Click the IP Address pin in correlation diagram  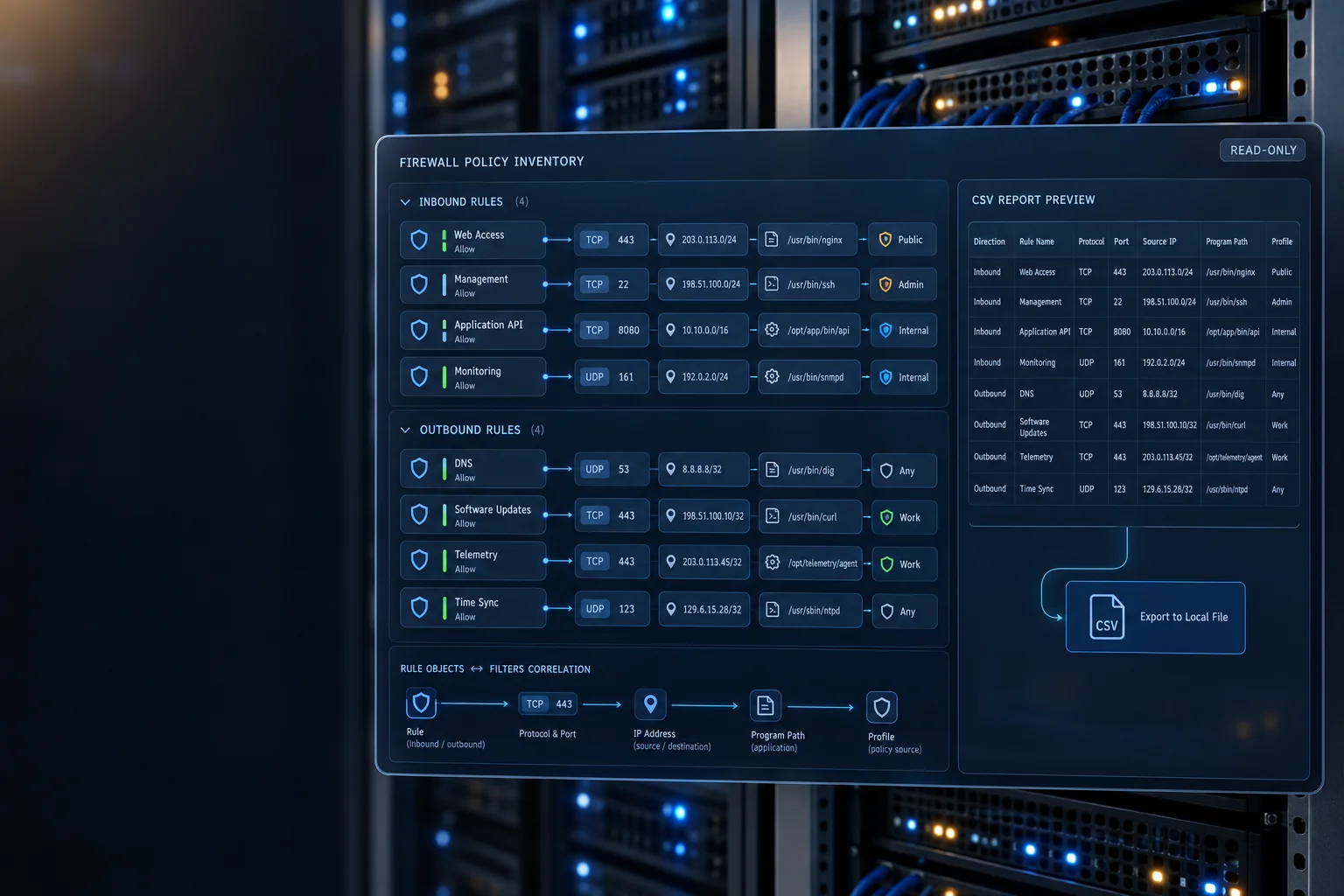pyautogui.click(x=650, y=704)
